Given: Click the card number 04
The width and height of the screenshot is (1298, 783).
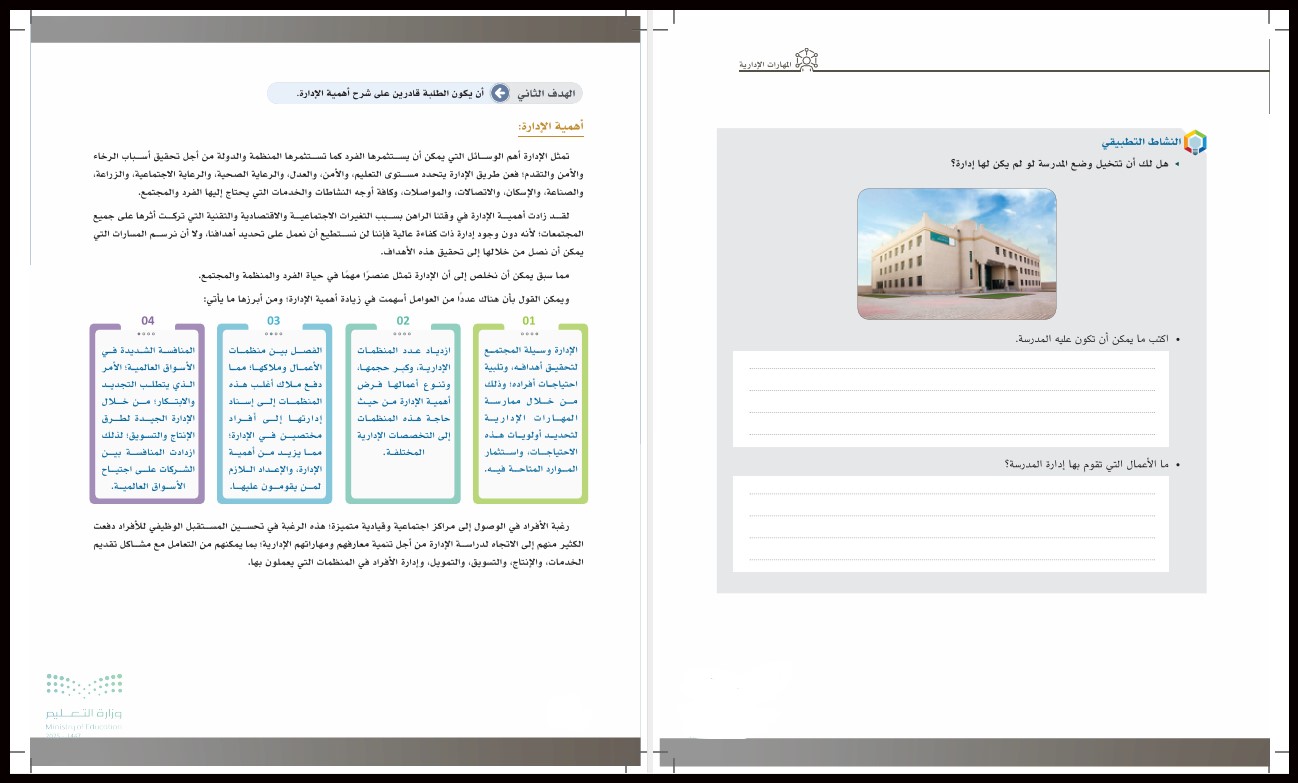Looking at the screenshot, I should tap(148, 321).
